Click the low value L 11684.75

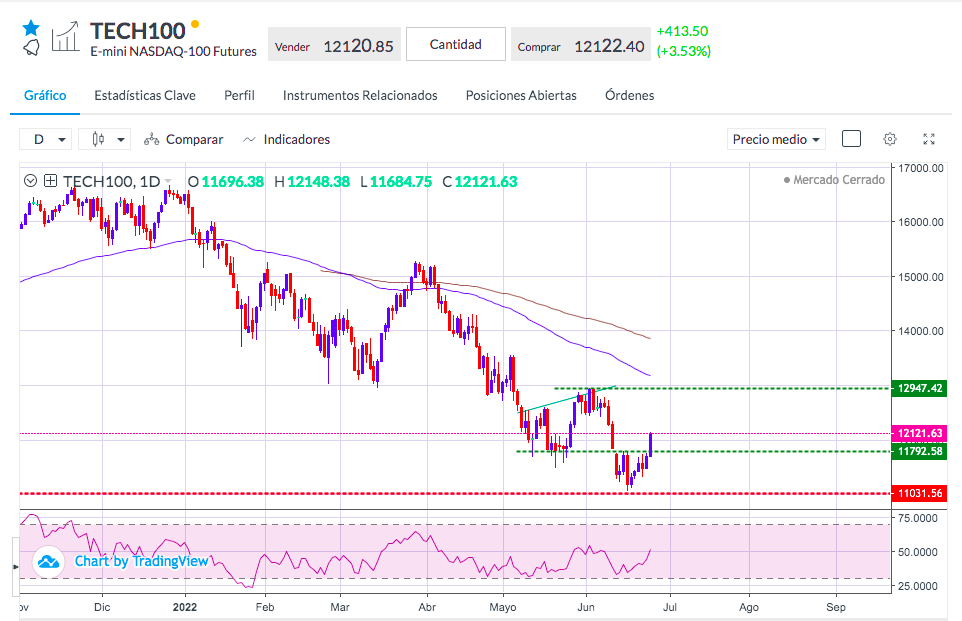tap(396, 182)
